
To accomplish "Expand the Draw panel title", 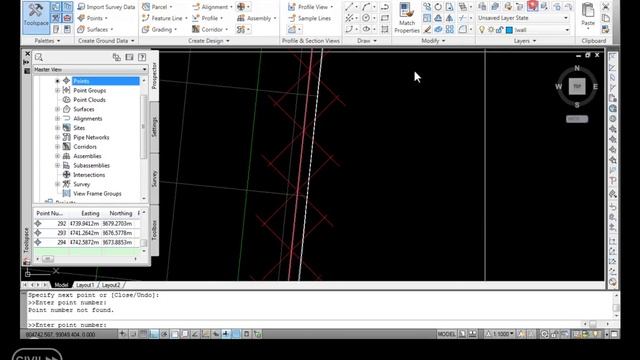I will point(367,41).
